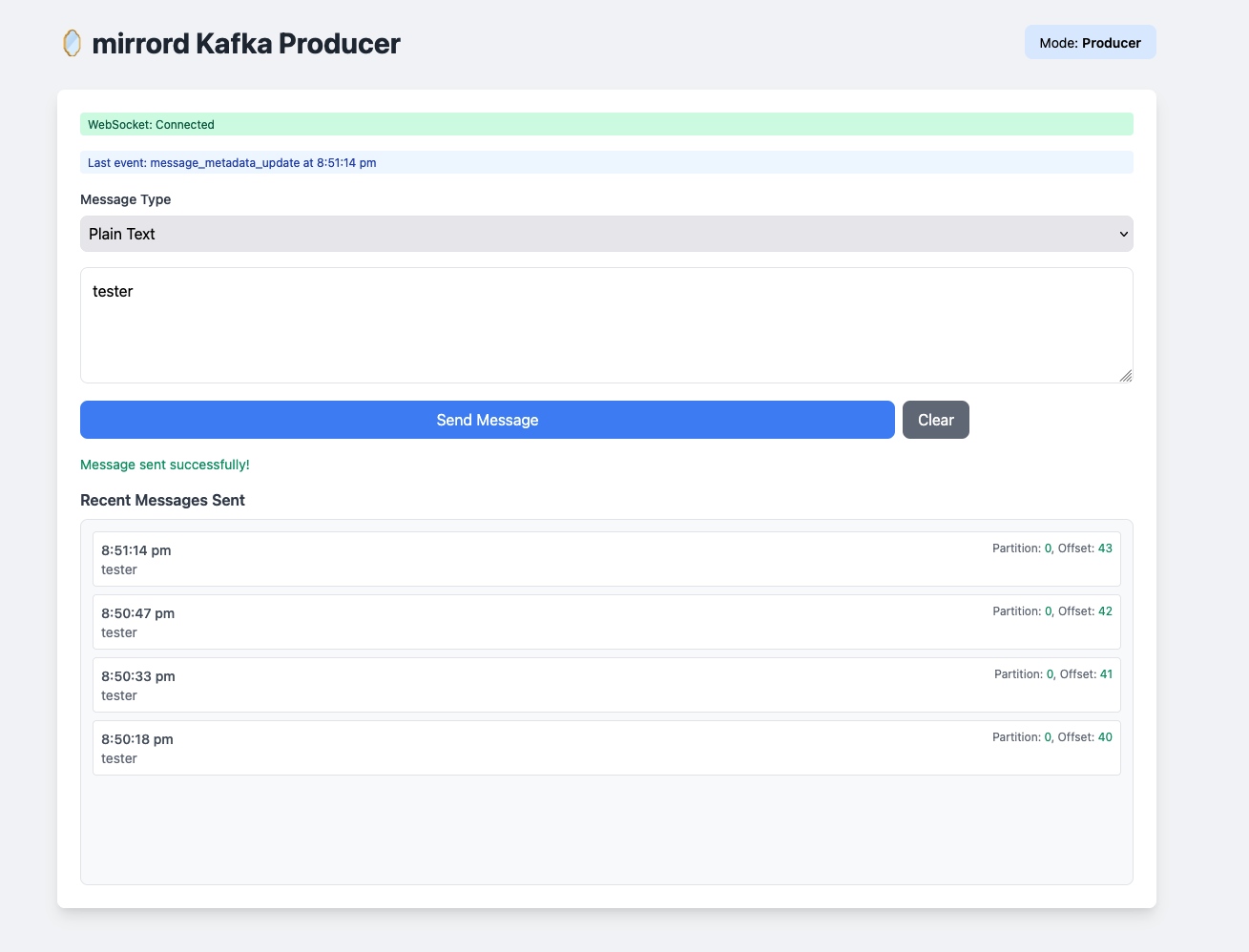Open the Message Type dropdown
Screen dimensions: 1249x952
coord(606,234)
